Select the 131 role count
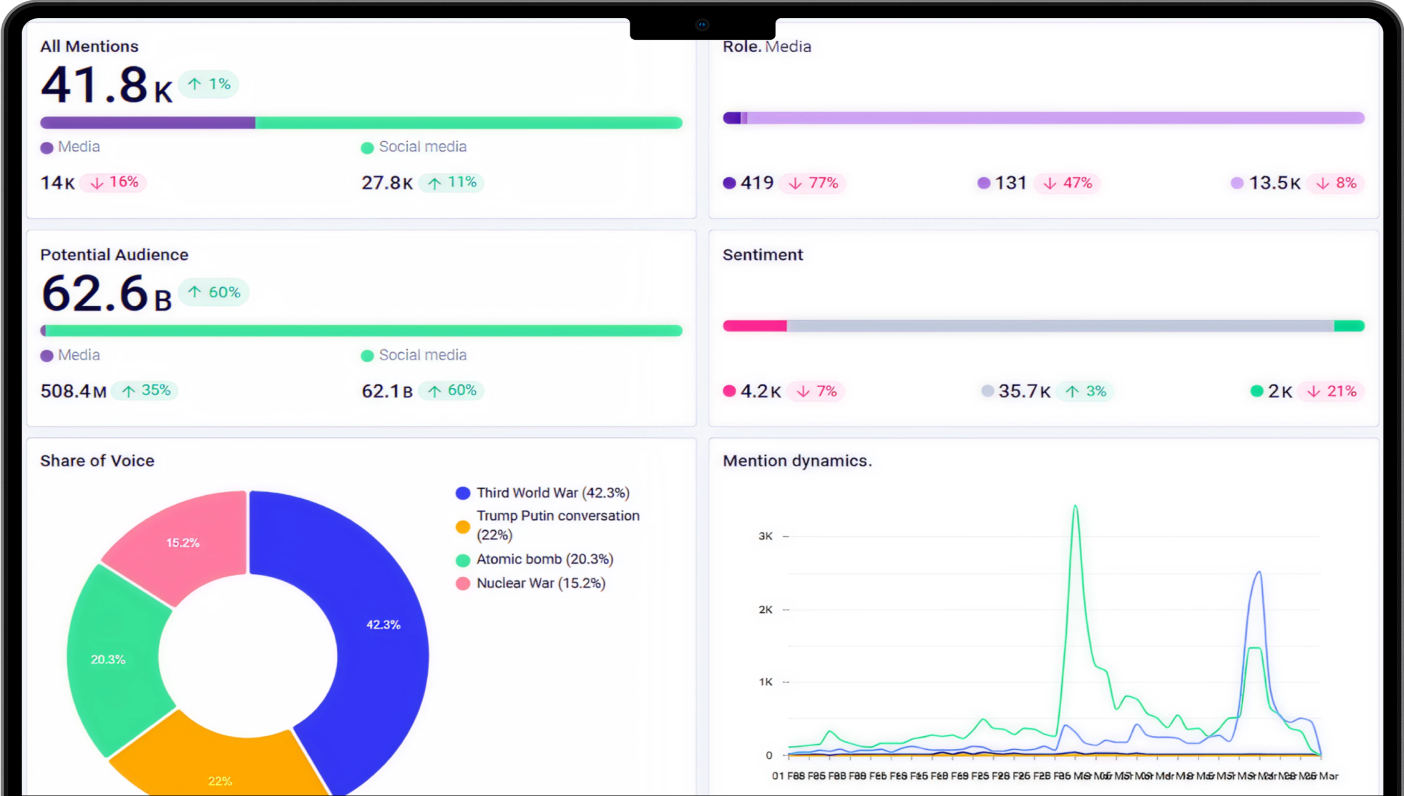1404x796 pixels. [1011, 183]
